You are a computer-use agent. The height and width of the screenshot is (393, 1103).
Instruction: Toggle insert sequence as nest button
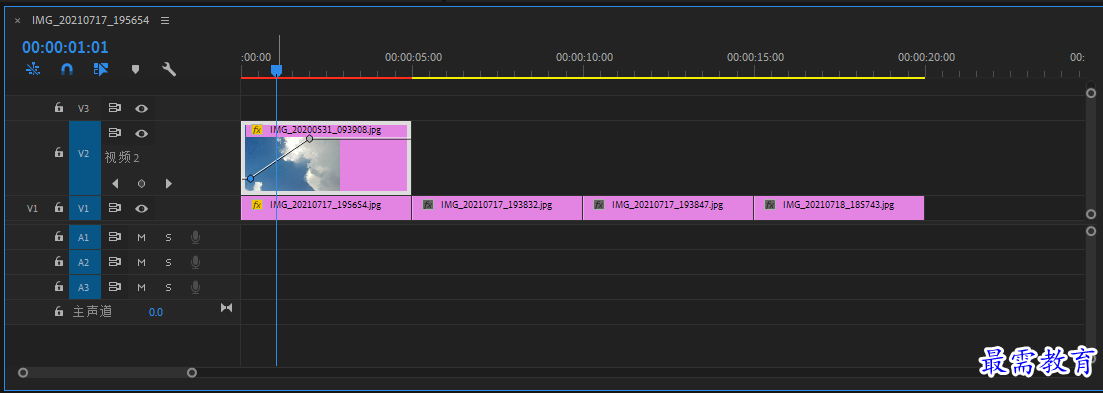[33, 69]
